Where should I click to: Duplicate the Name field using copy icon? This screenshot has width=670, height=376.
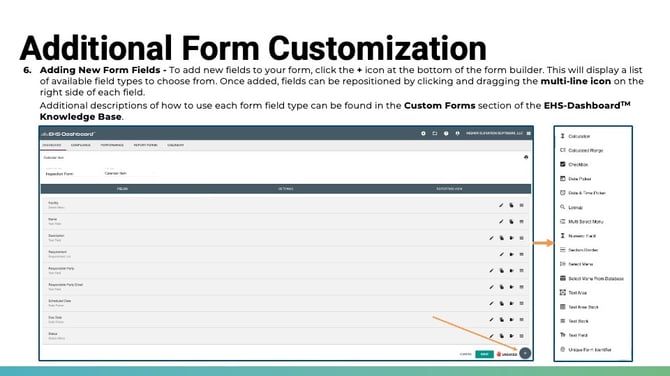511,222
